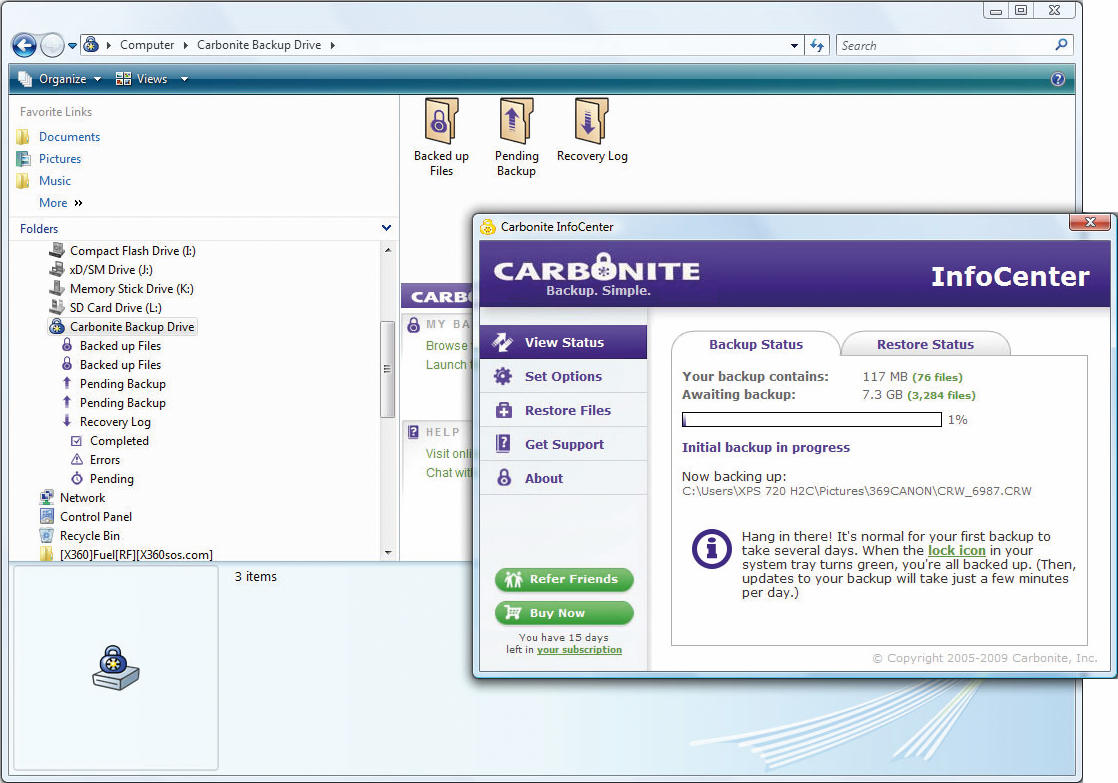Viewport: 1118px width, 783px height.
Task: Click the Computer breadcrumb in the address bar
Action: (147, 45)
